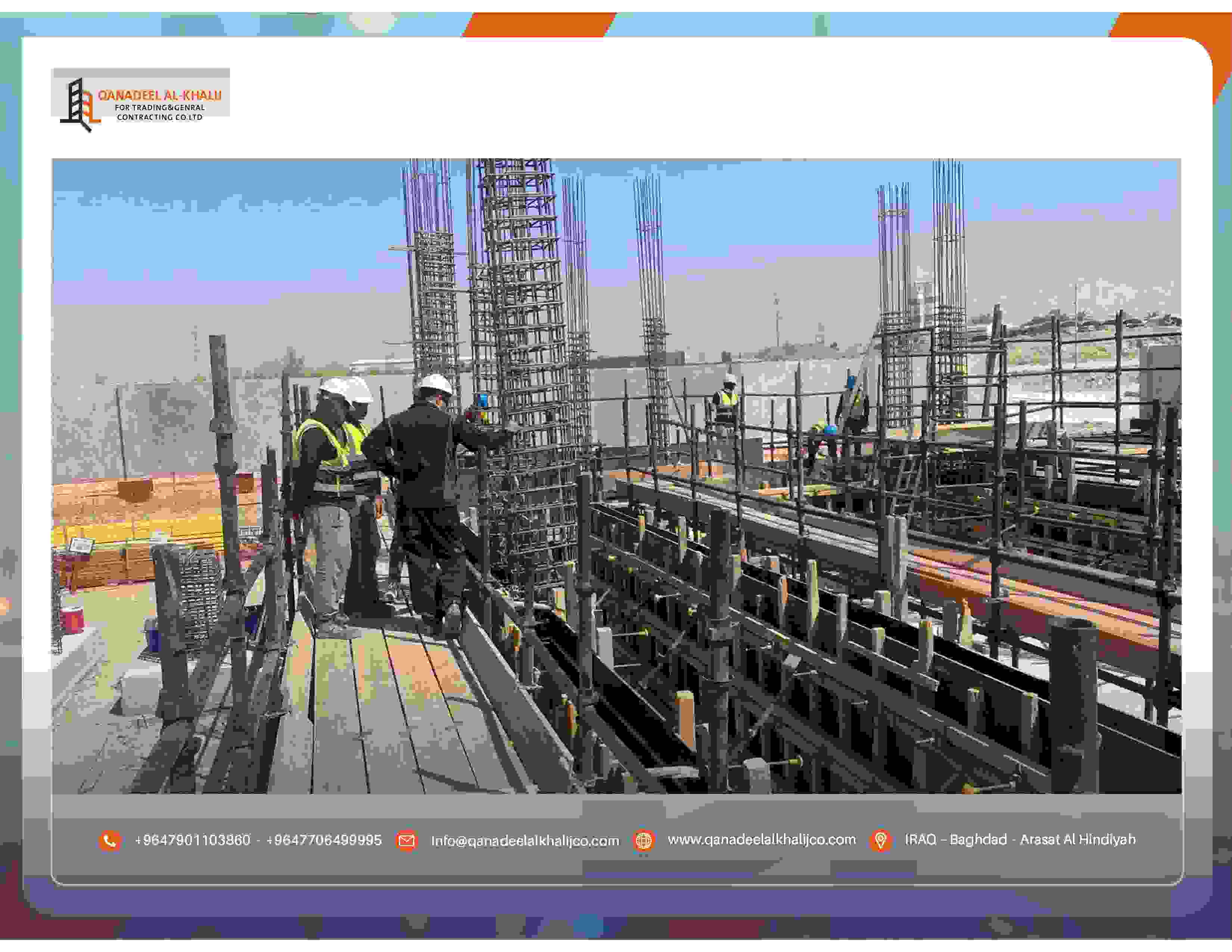Viewport: 1232px width, 952px height.
Task: Click the orange phone icon
Action: tap(110, 841)
